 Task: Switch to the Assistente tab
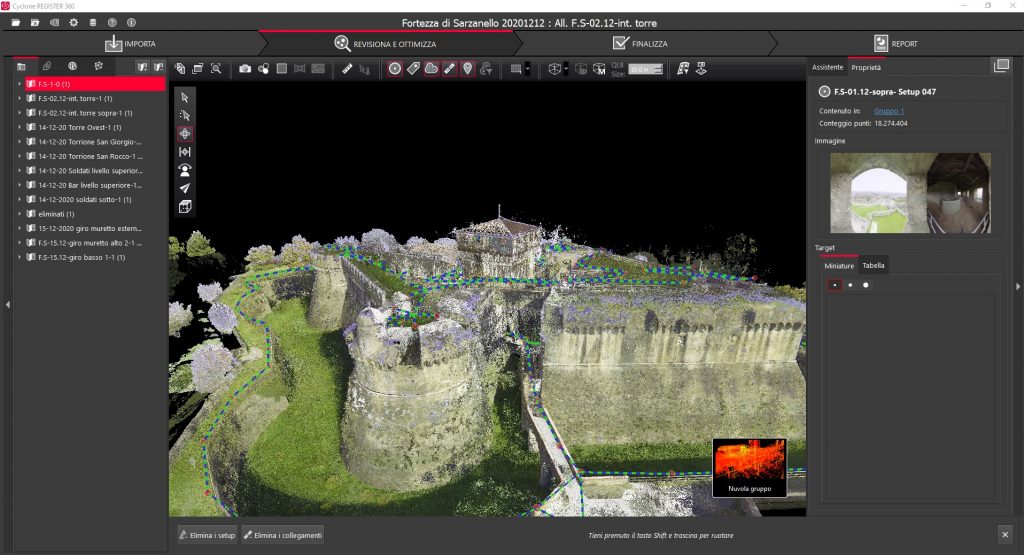827,67
